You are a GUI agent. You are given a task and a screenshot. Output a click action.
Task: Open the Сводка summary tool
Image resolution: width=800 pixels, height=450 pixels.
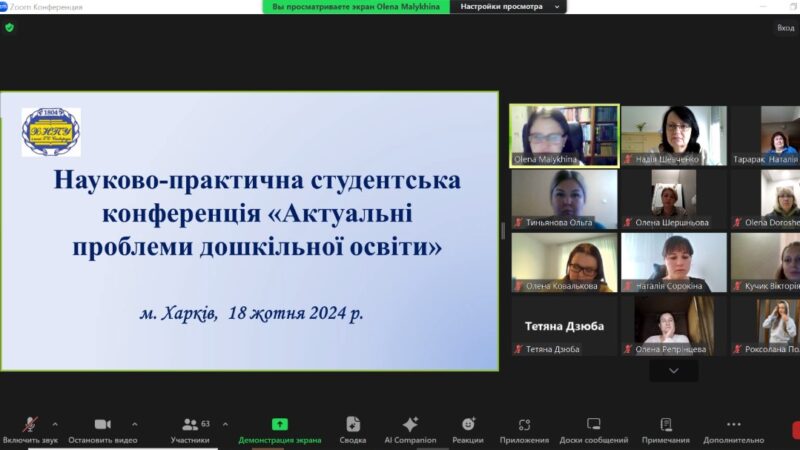(x=353, y=430)
